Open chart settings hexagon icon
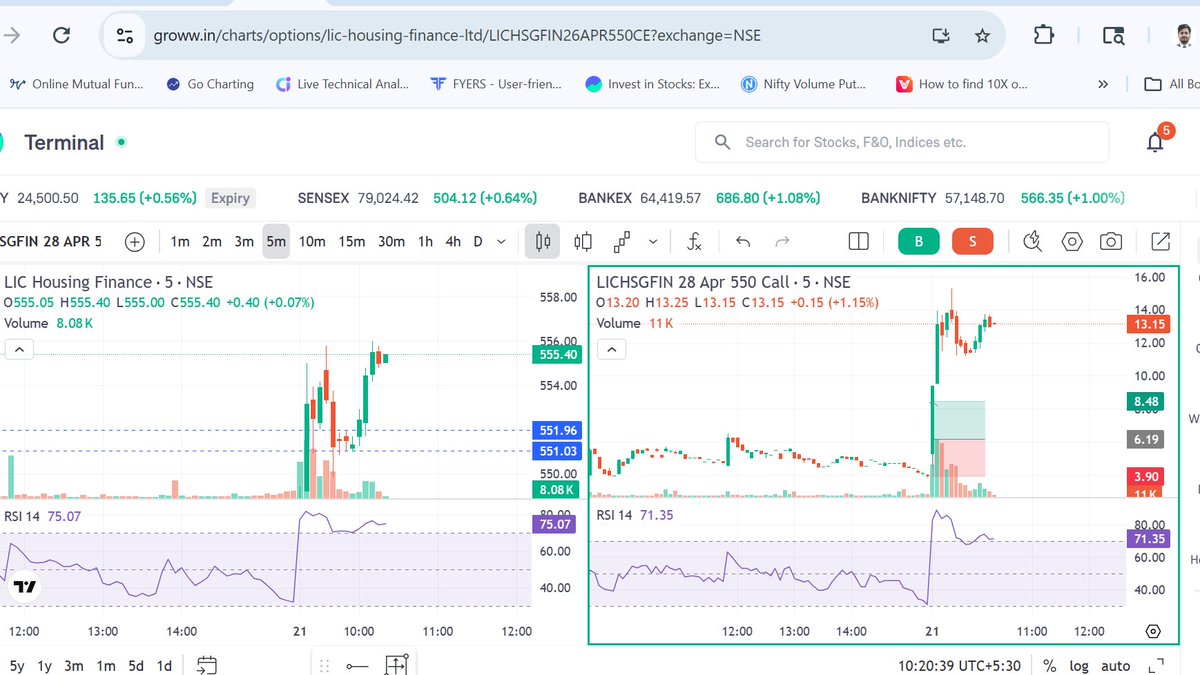This screenshot has height=675, width=1200. pos(1072,241)
